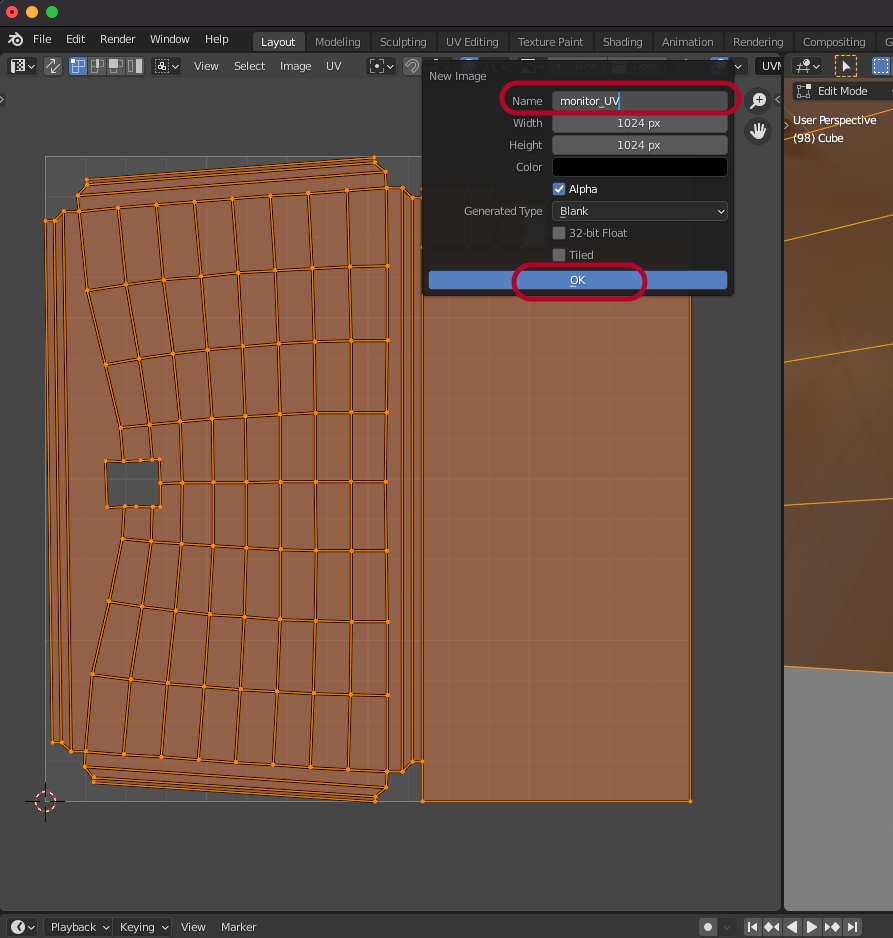
Task: Click the Blender logo icon
Action: 15,39
